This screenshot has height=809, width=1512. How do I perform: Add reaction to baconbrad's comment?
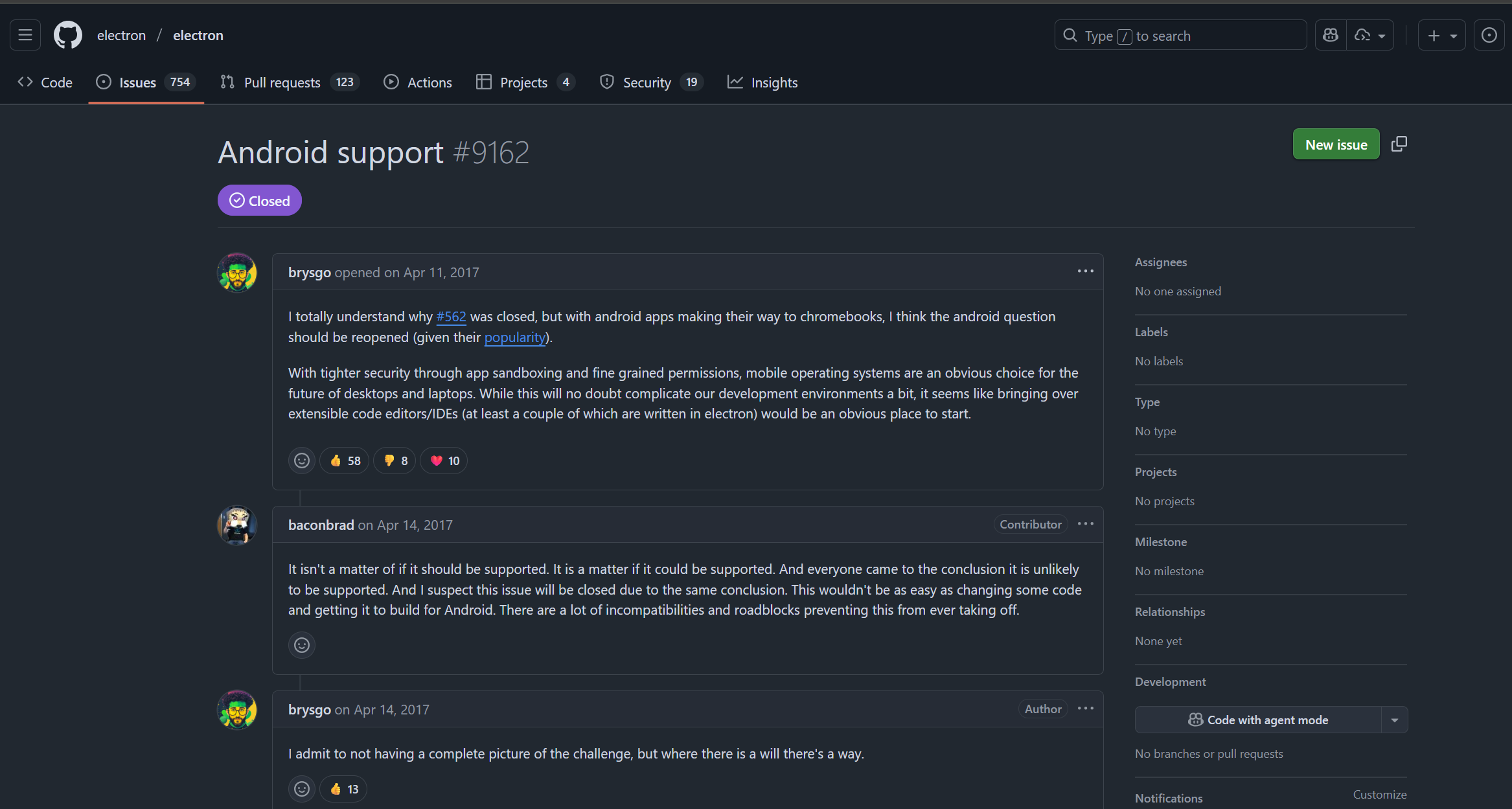[x=302, y=645]
